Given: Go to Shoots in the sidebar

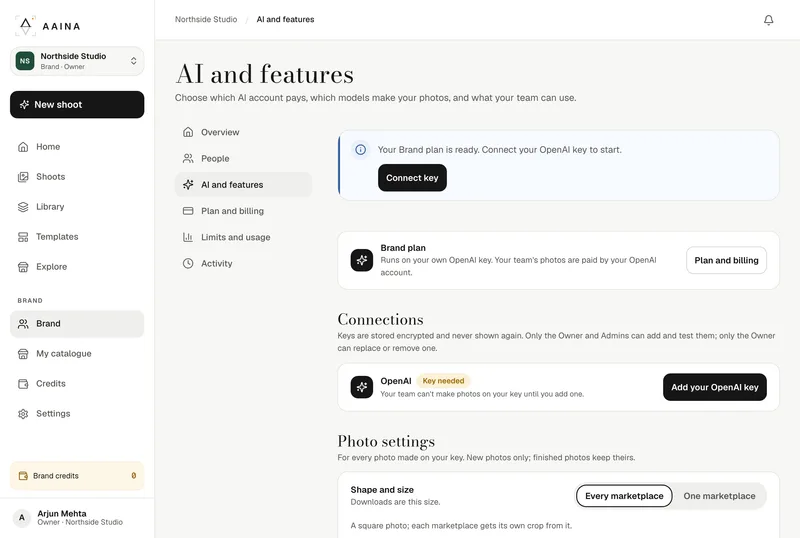Looking at the screenshot, I should (77, 177).
